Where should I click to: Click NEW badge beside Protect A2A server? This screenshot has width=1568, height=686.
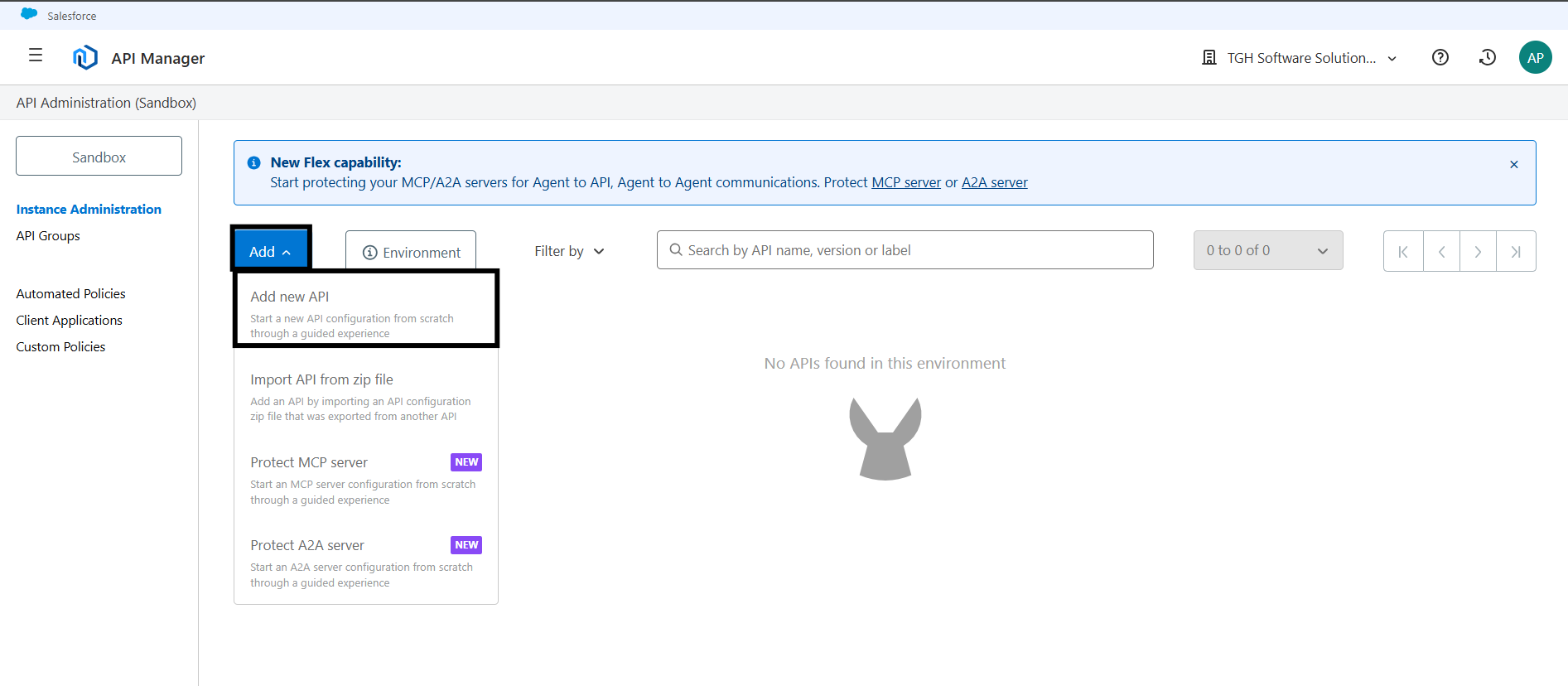[x=466, y=545]
